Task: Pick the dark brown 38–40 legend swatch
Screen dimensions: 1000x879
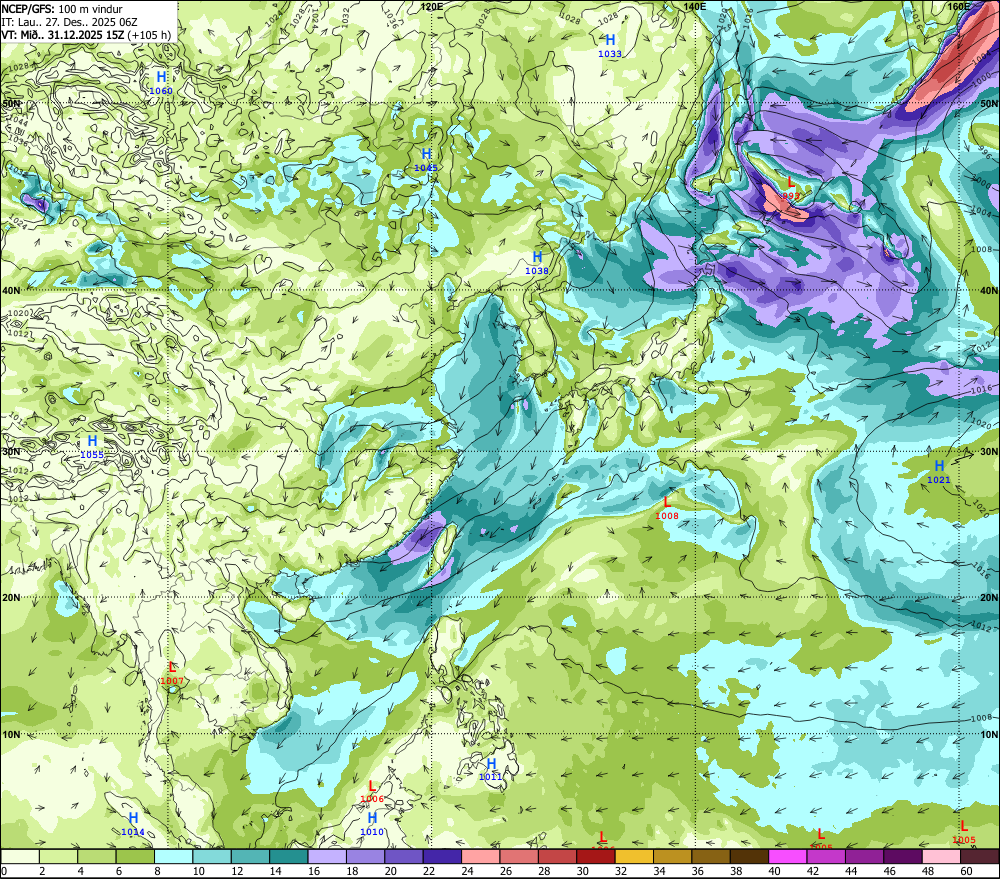Action: (x=749, y=856)
